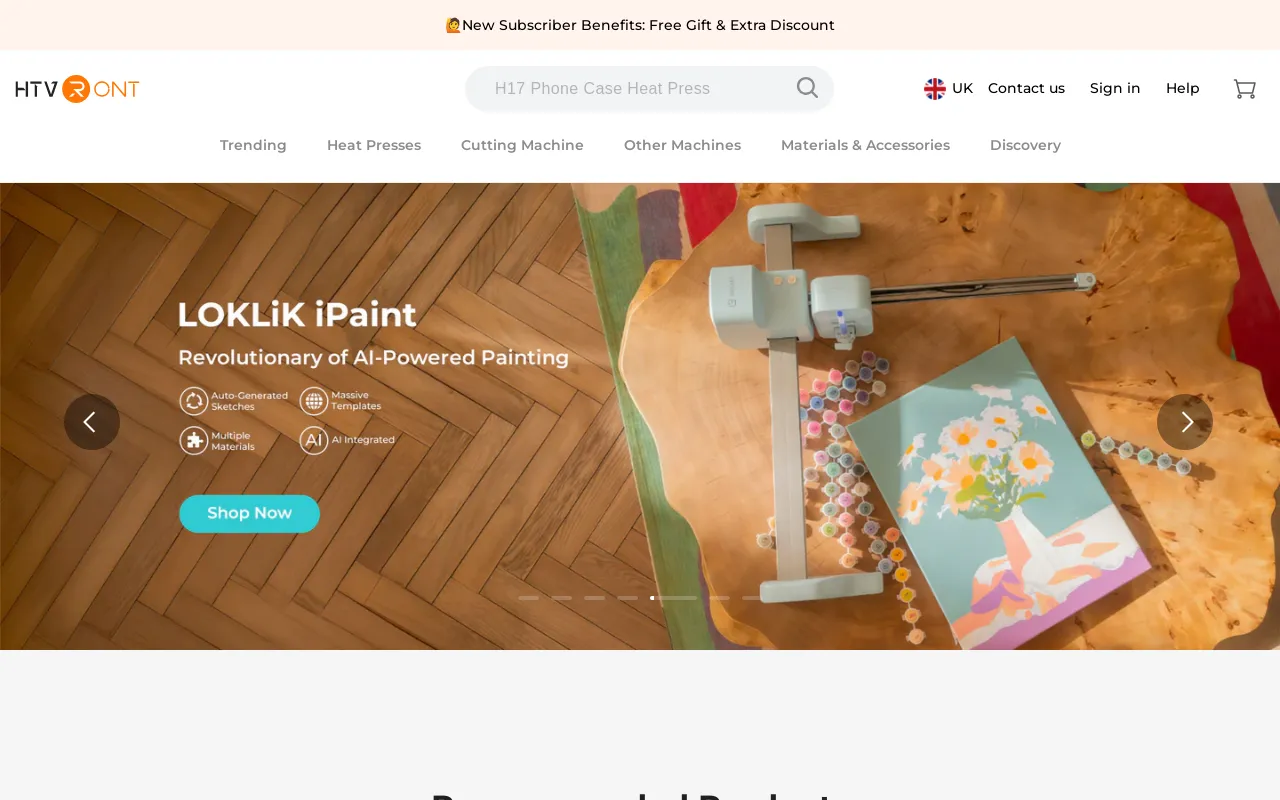Expand the Heat Presses menu
Screen dimensions: 1280x800
tap(374, 145)
